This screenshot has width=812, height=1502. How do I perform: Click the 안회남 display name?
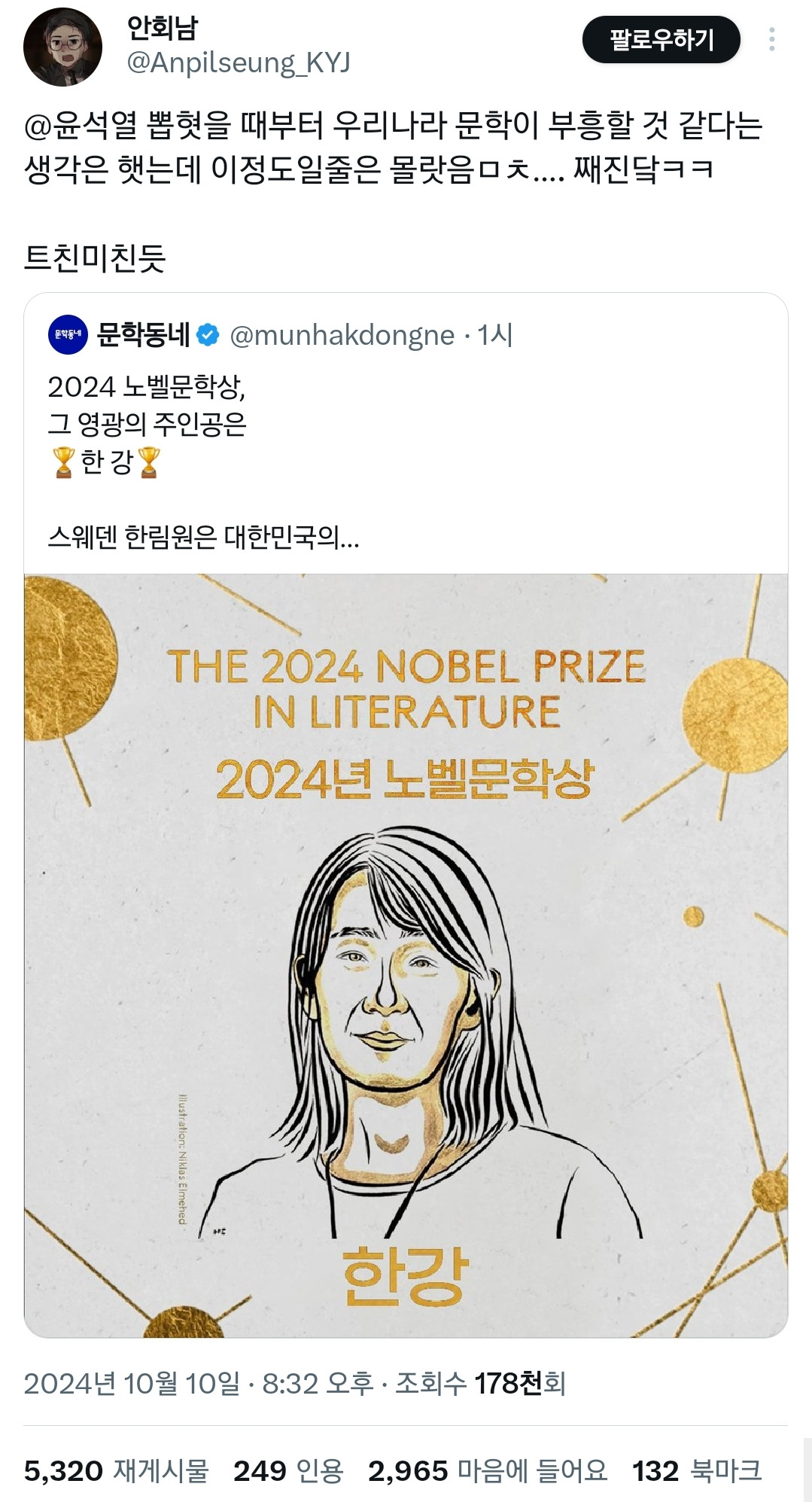click(163, 29)
